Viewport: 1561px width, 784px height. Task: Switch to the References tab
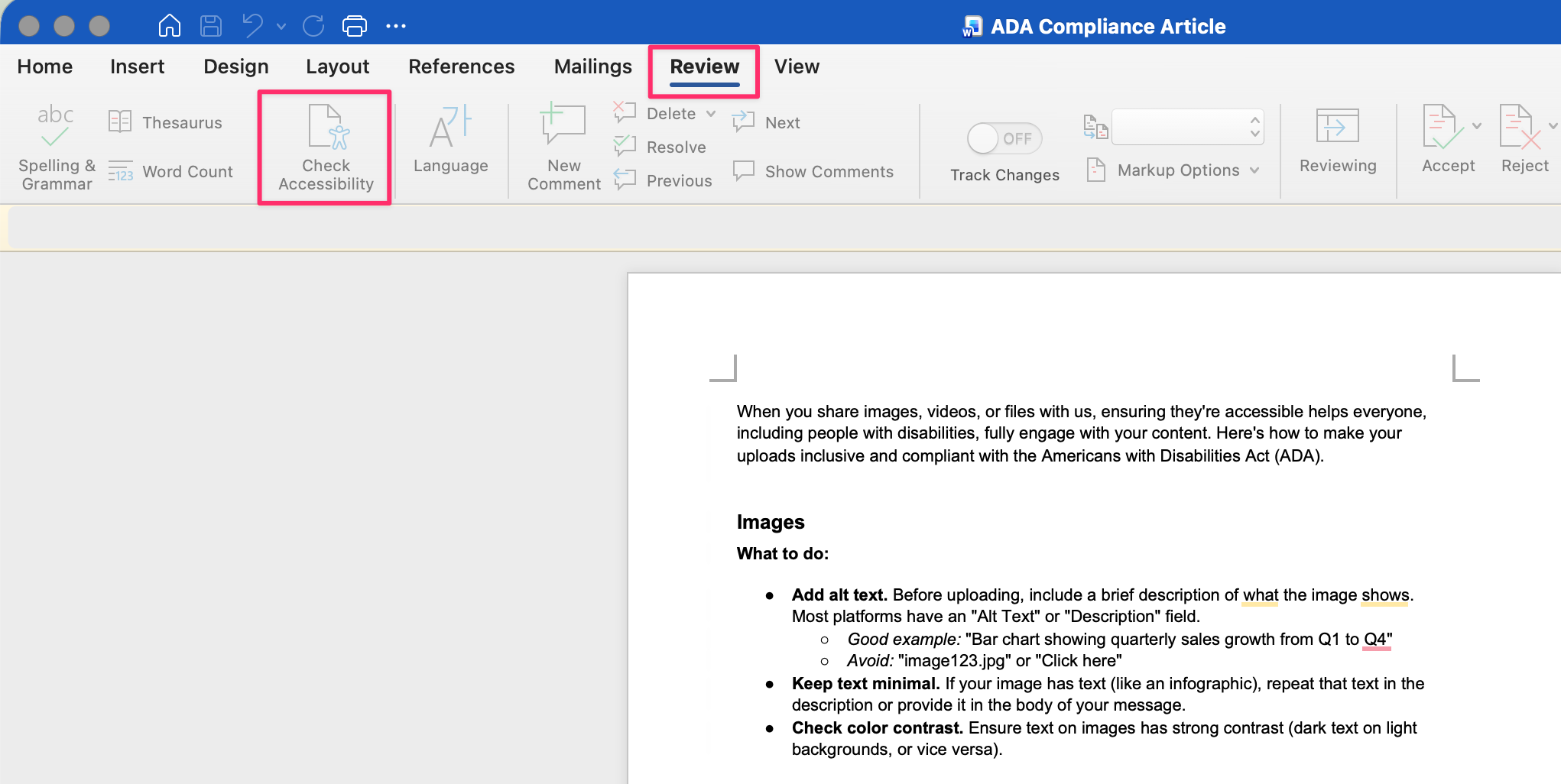[461, 66]
